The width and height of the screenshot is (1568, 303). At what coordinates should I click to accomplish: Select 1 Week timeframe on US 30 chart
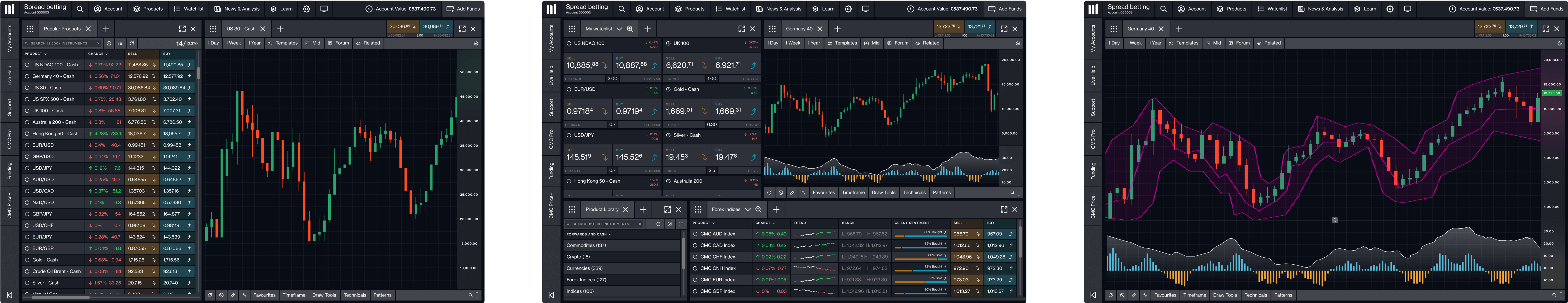[x=234, y=43]
